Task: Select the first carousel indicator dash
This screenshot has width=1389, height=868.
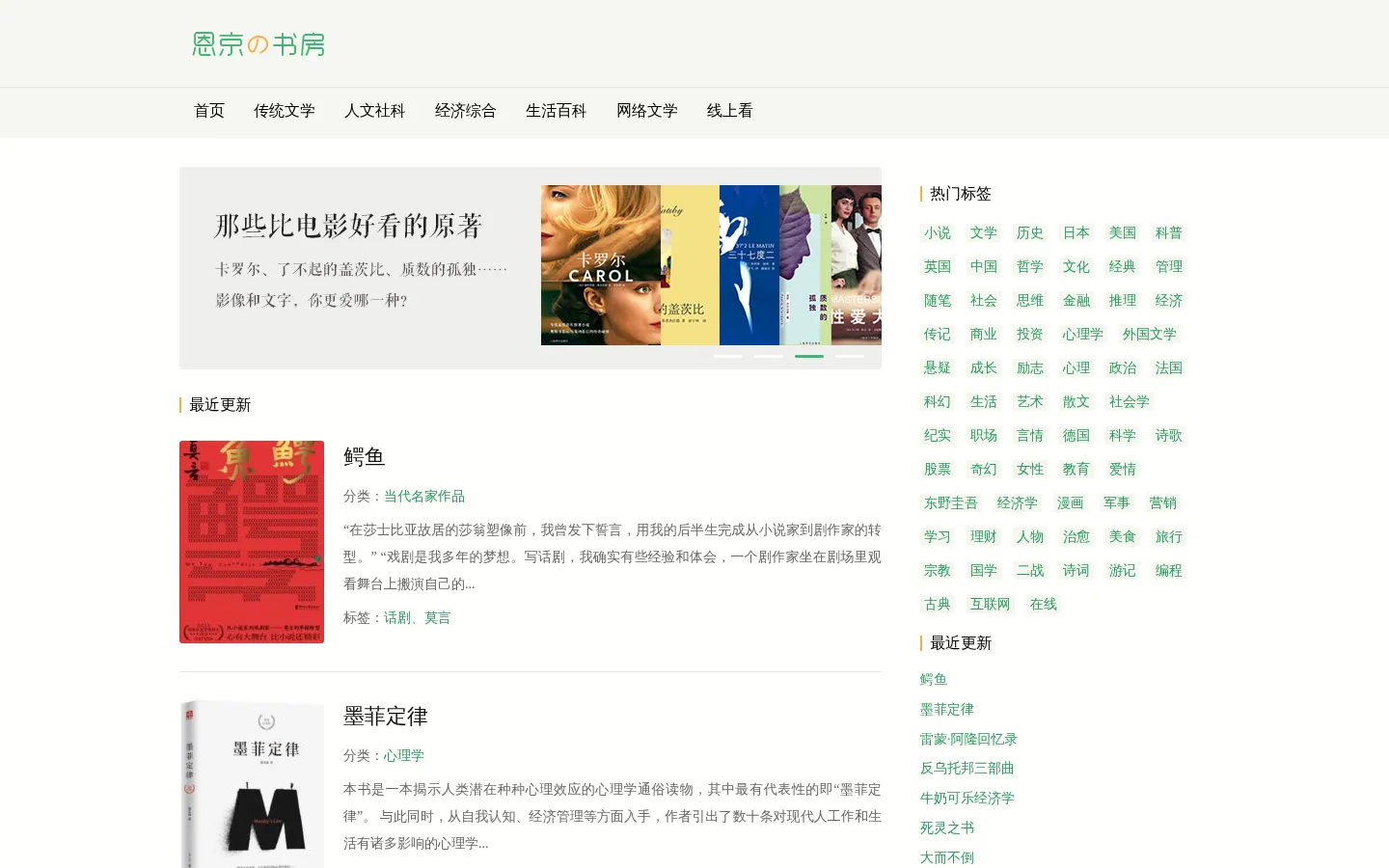Action: [x=728, y=356]
